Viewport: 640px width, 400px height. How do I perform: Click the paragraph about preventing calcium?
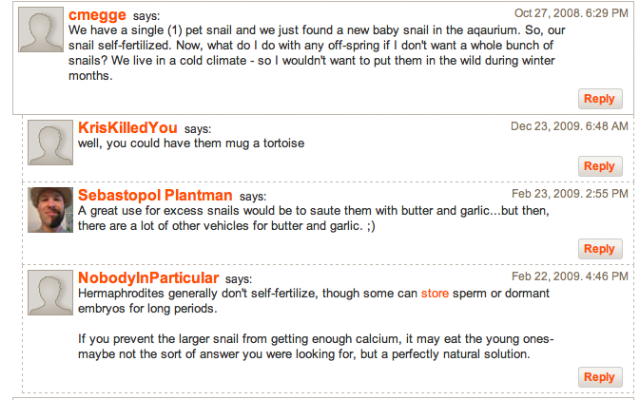(x=315, y=346)
